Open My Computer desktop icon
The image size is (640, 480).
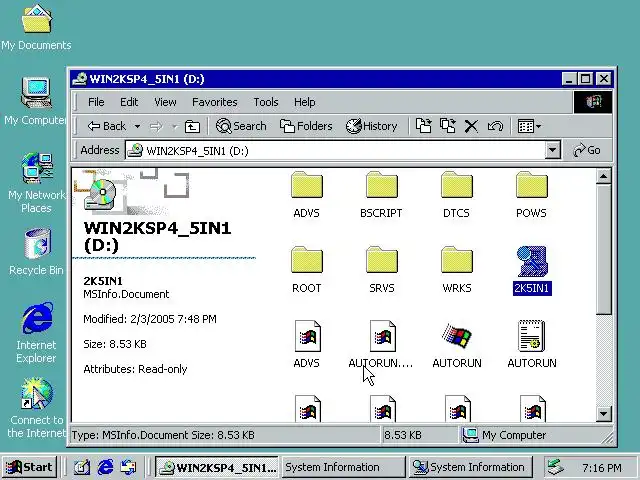(x=36, y=101)
